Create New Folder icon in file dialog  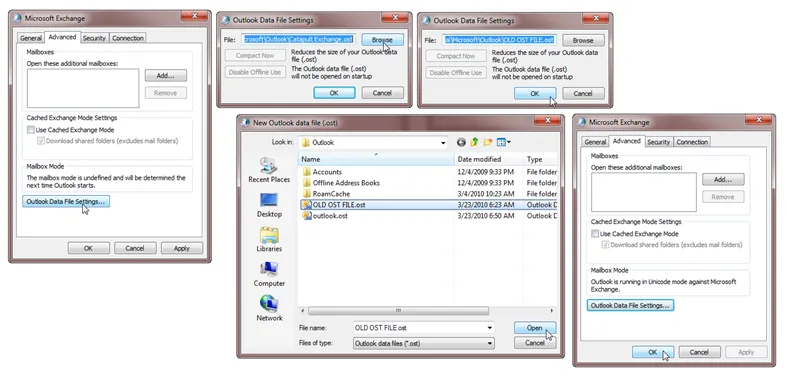tap(487, 143)
